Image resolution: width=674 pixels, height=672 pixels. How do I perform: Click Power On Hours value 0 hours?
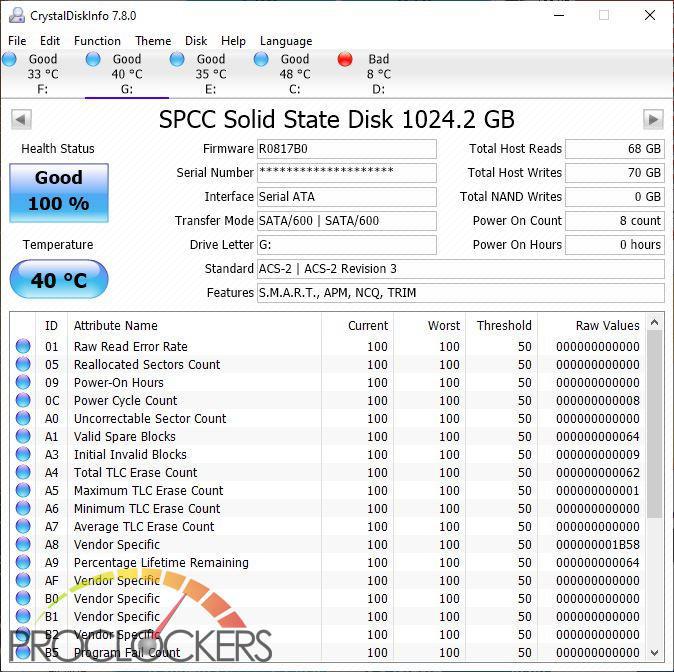614,245
